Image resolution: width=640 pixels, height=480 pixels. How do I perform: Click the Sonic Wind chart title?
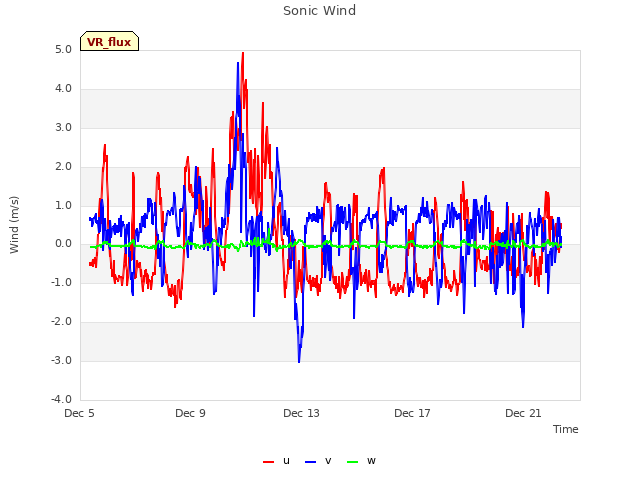320,10
